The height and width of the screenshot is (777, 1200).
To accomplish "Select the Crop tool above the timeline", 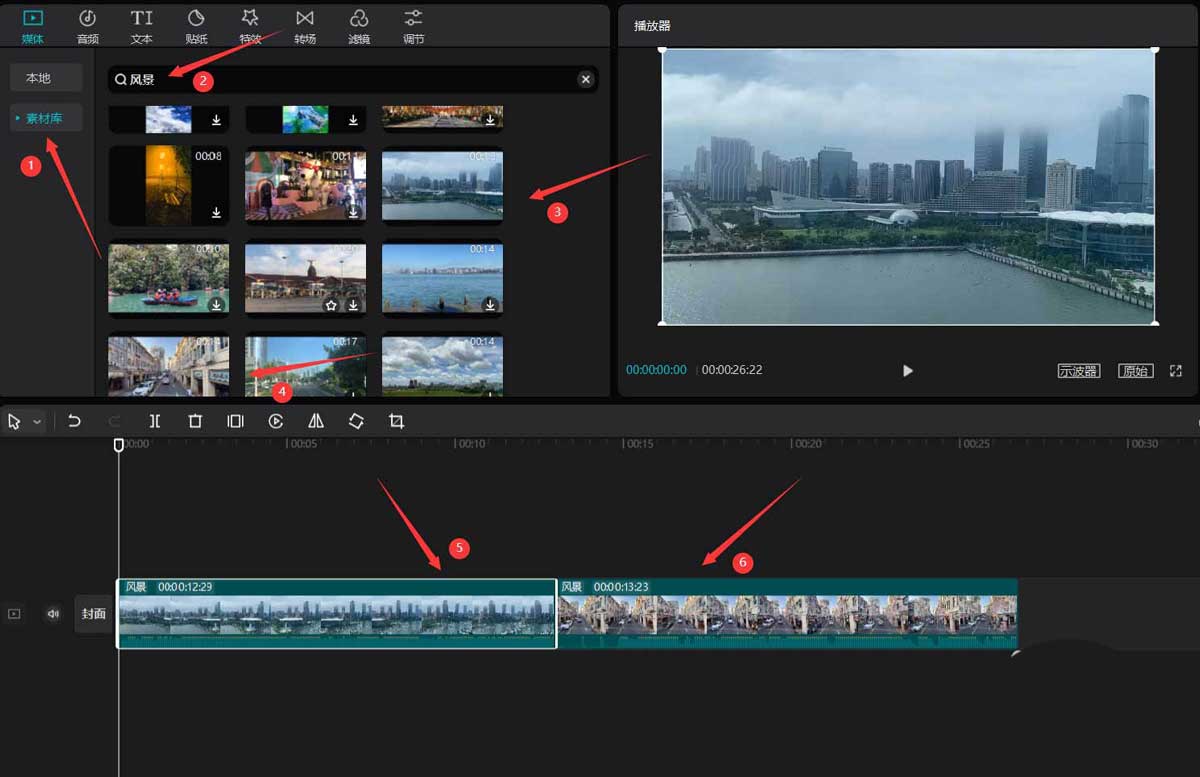I will coord(396,421).
